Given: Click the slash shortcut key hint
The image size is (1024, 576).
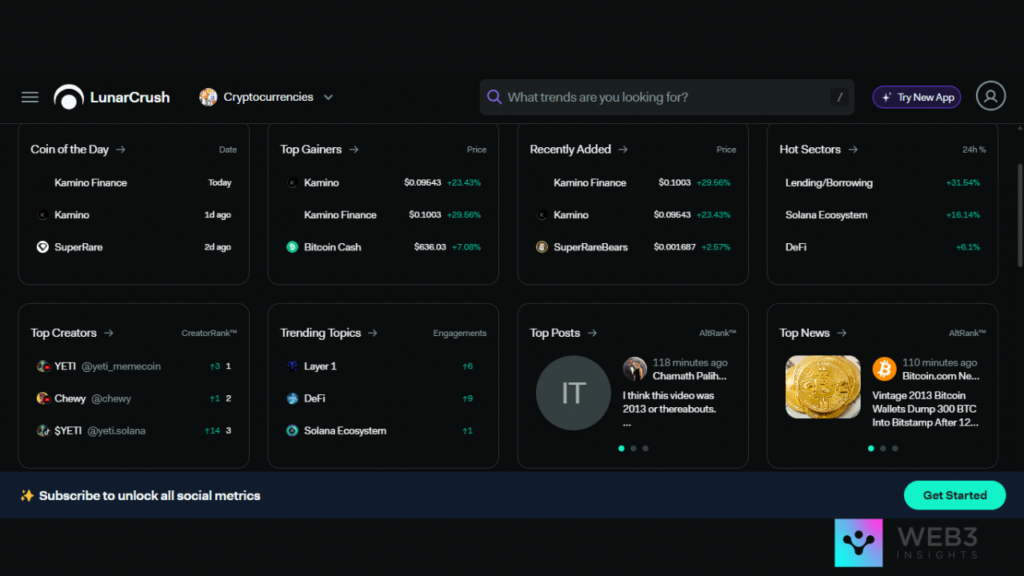Looking at the screenshot, I should click(840, 97).
